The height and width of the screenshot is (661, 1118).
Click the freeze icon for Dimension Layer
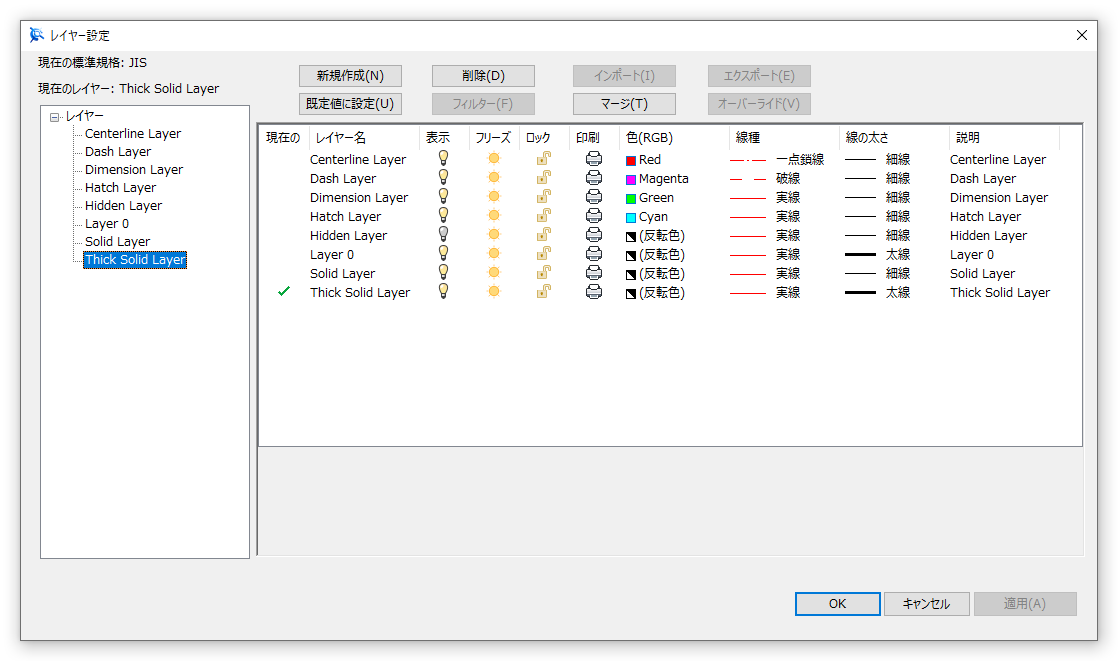coord(493,197)
